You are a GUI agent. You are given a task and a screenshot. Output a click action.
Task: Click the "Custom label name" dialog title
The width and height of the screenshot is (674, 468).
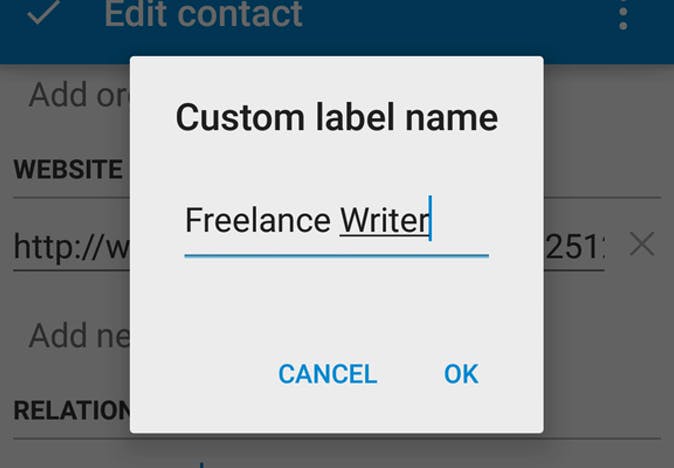(x=336, y=118)
